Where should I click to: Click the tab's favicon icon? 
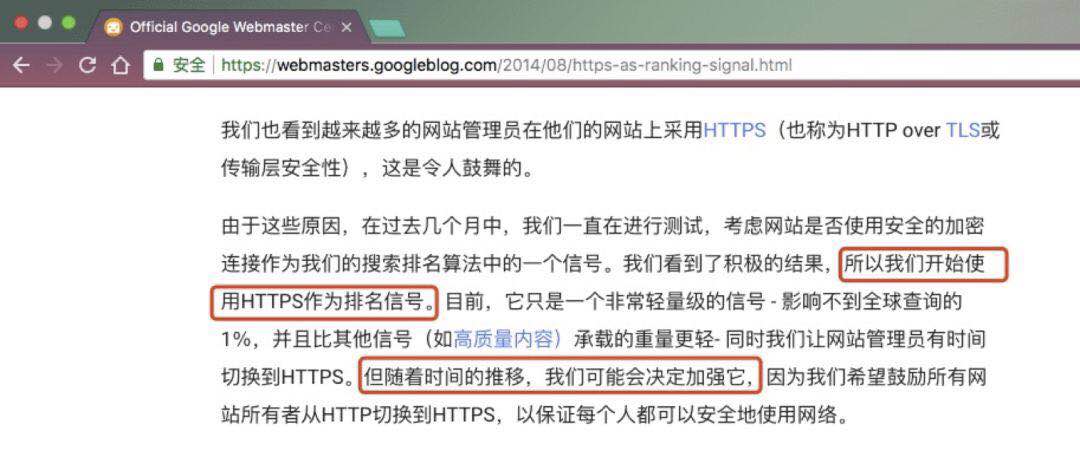[x=113, y=28]
